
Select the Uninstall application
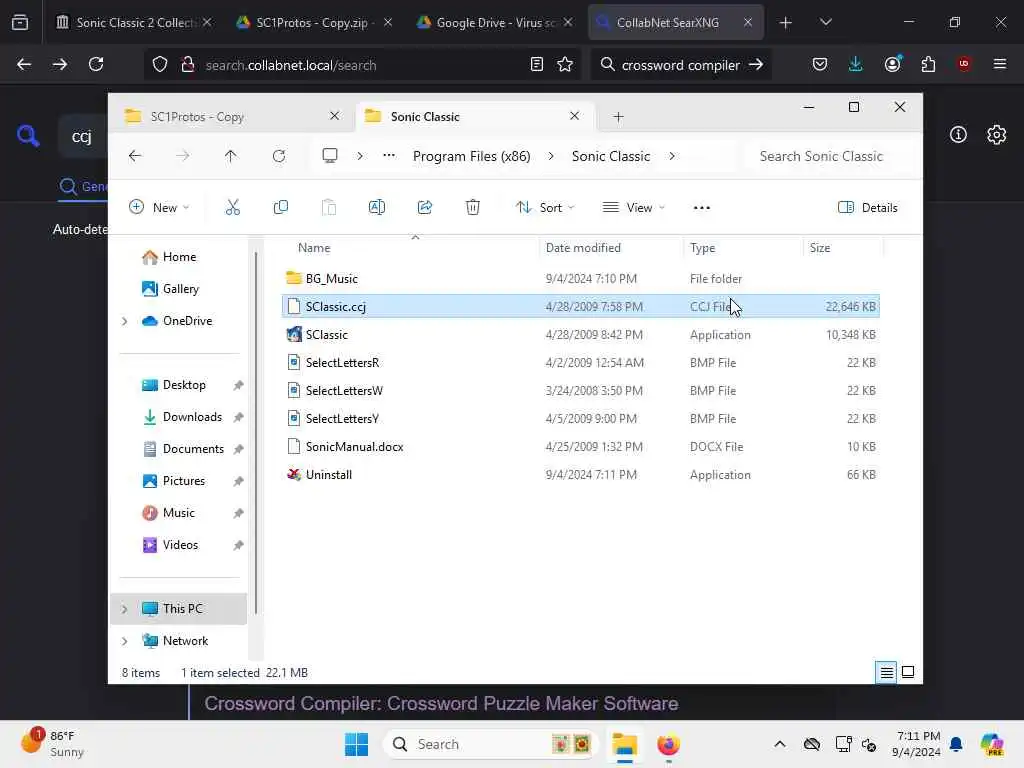click(x=581, y=475)
